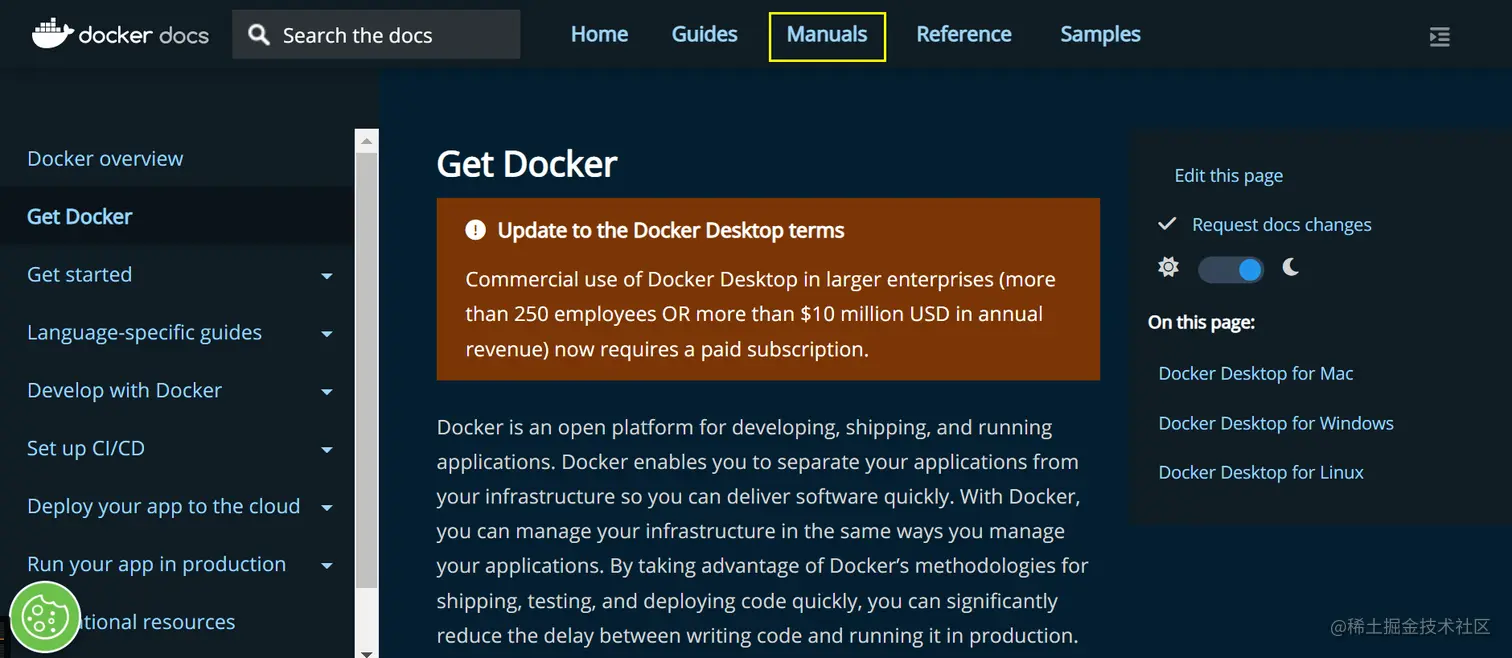Open the cookie settings icon
1512x658 pixels.
(x=44, y=617)
